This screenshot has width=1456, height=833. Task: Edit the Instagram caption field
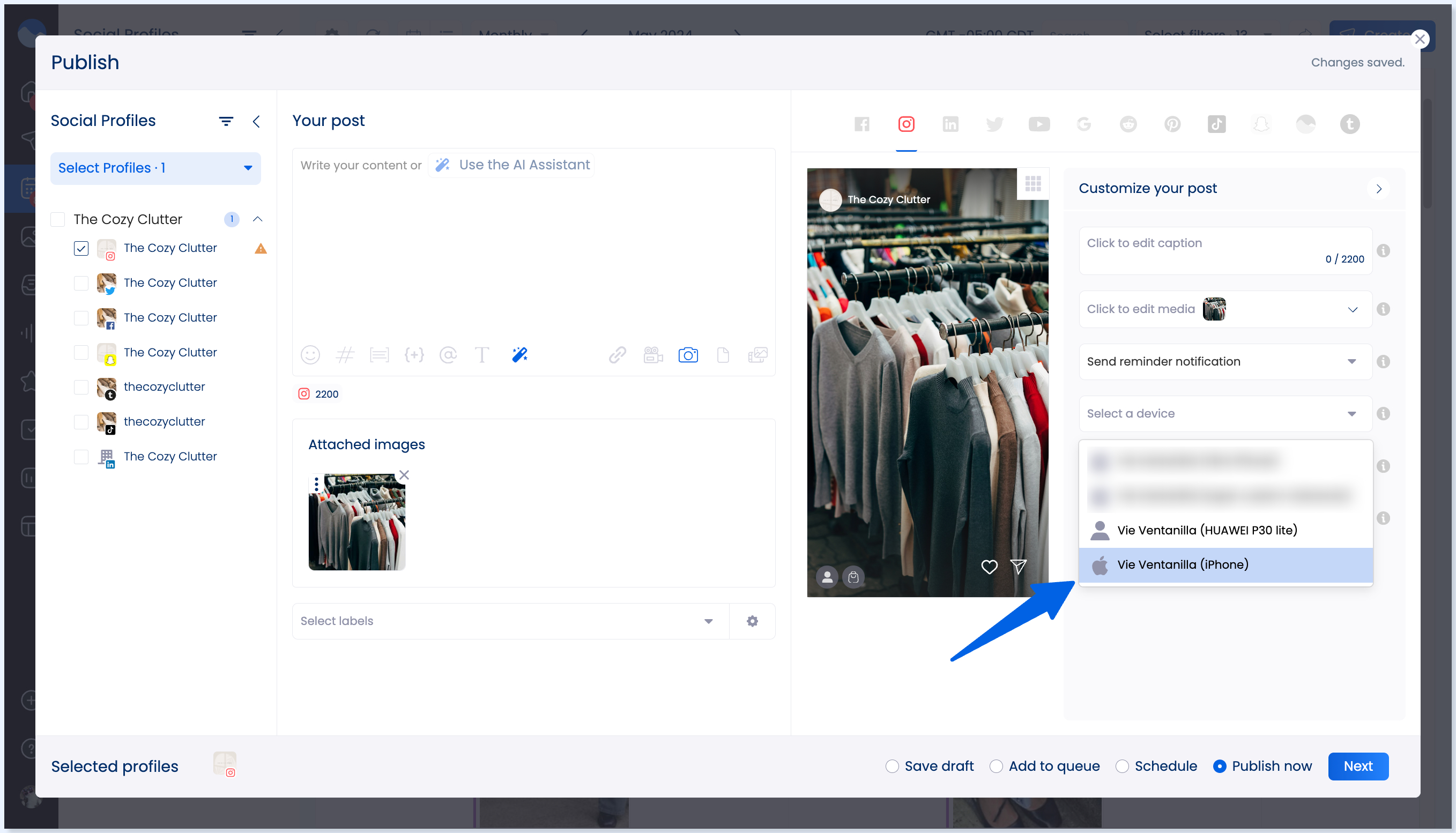pyautogui.click(x=1225, y=251)
